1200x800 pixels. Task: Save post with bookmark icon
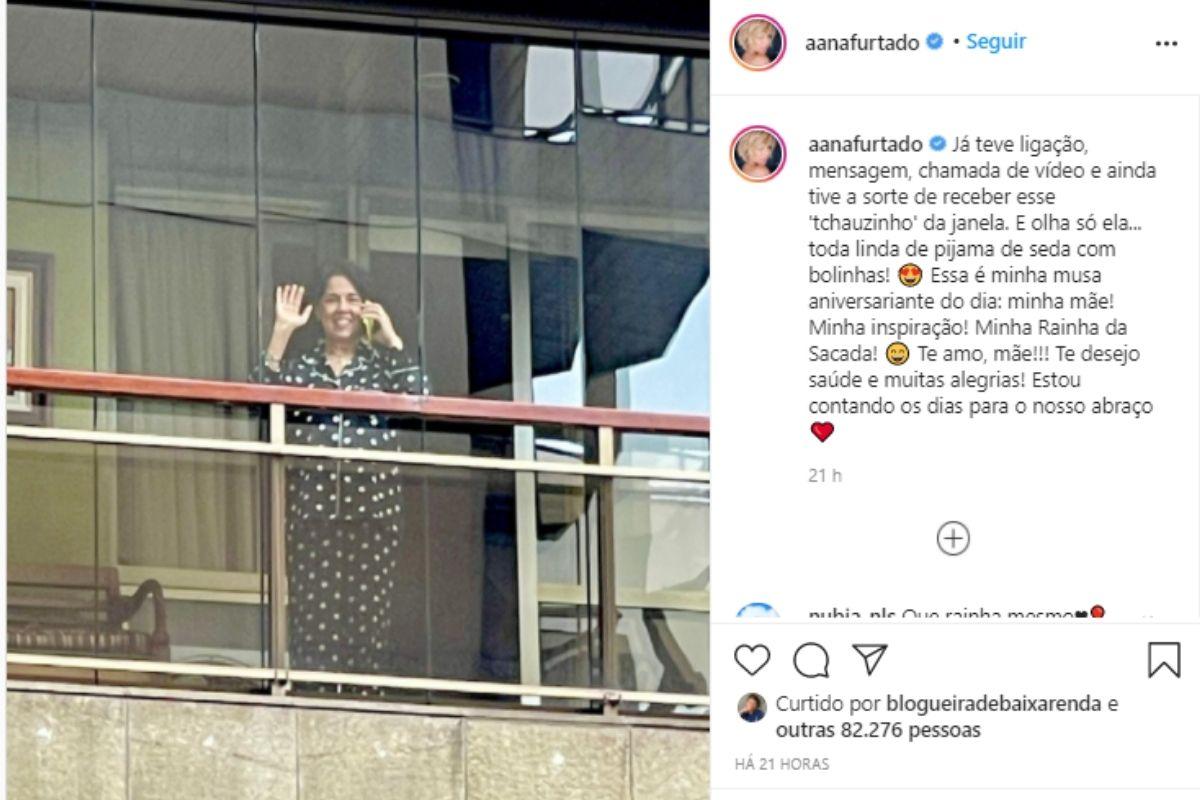1164,660
